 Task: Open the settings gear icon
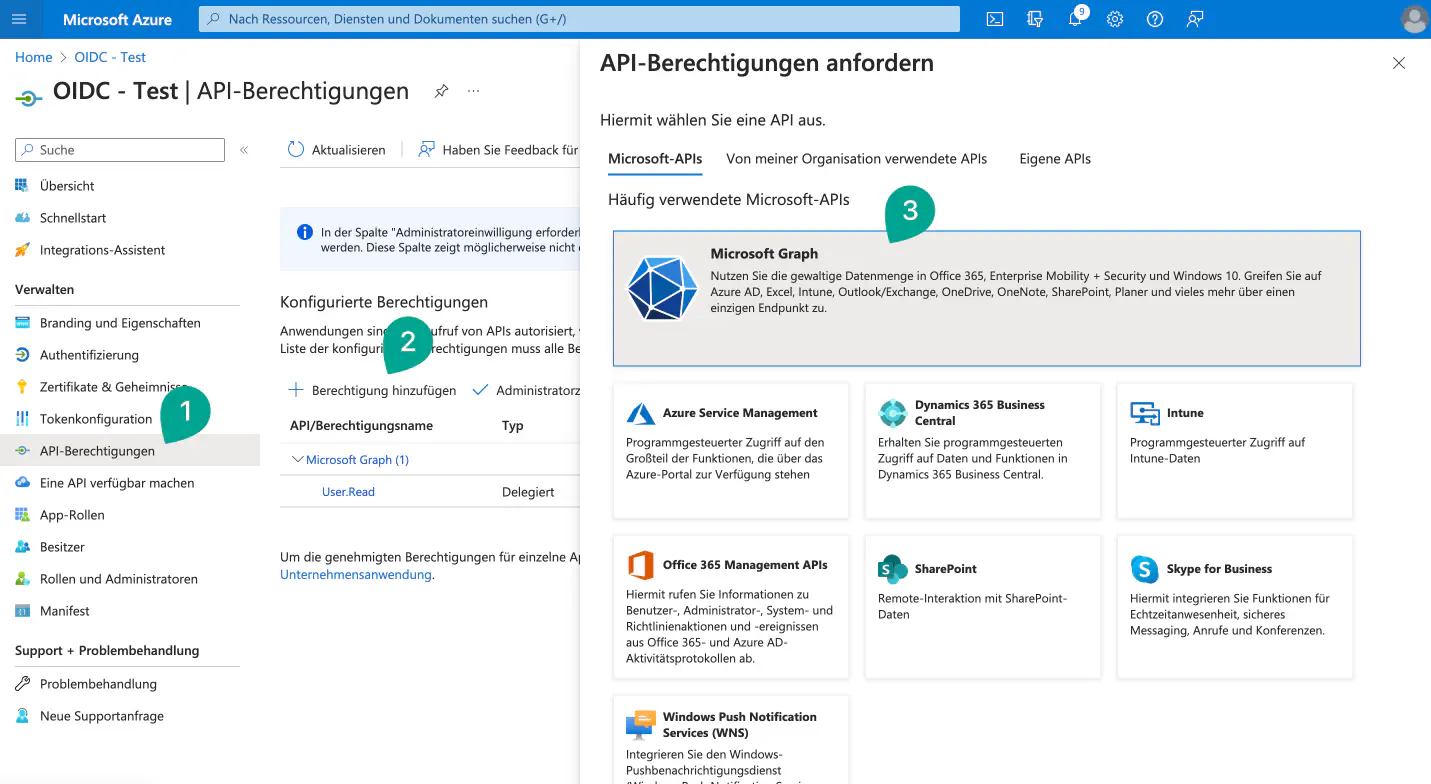click(x=1115, y=19)
